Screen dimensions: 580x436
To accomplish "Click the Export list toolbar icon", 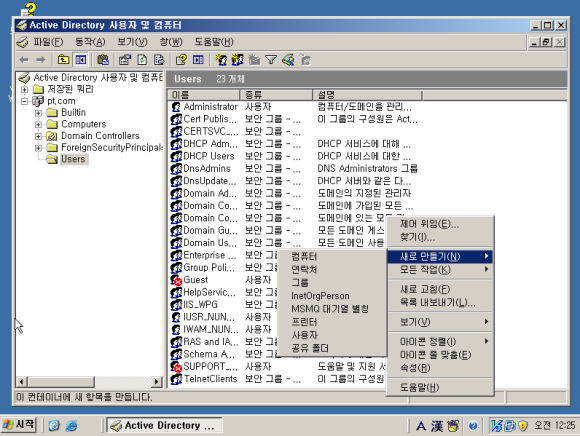I will 159,60.
